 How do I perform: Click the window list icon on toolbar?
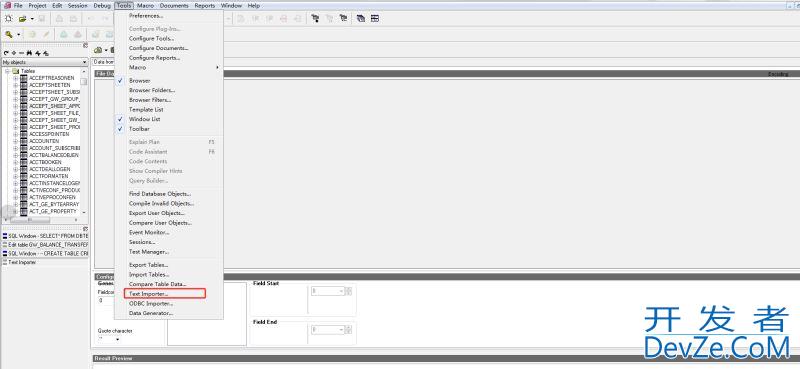click(361, 19)
